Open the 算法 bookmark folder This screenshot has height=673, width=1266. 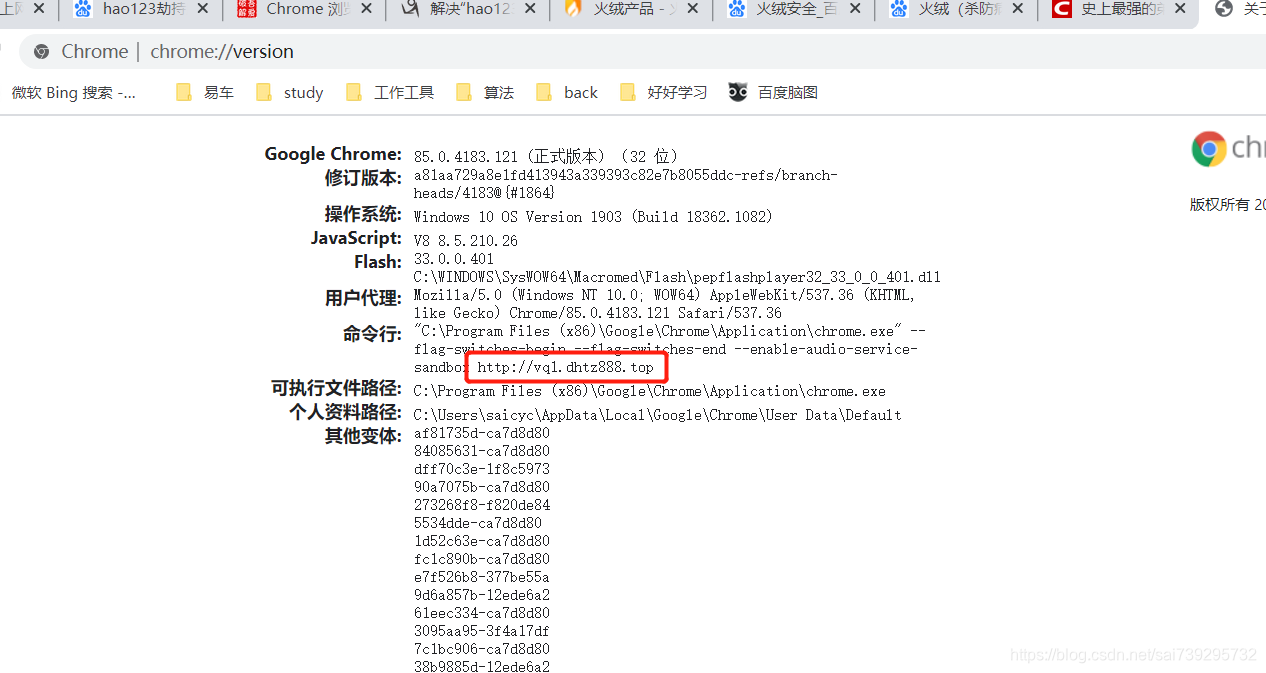point(485,92)
